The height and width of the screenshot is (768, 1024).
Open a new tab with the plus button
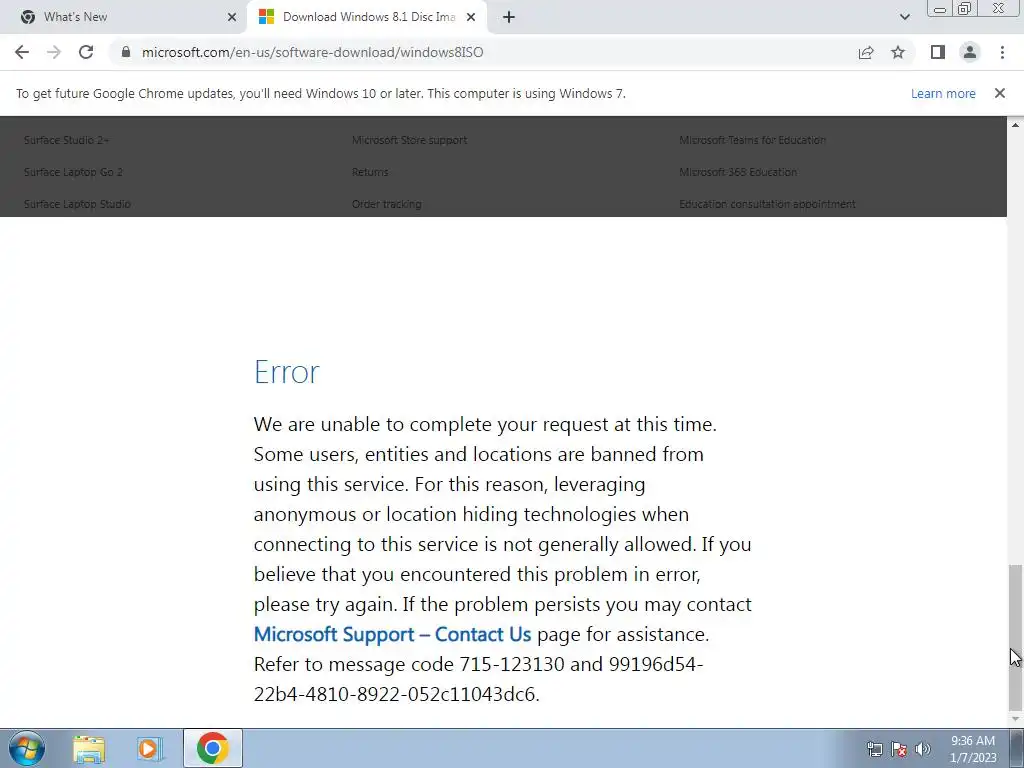(x=509, y=17)
